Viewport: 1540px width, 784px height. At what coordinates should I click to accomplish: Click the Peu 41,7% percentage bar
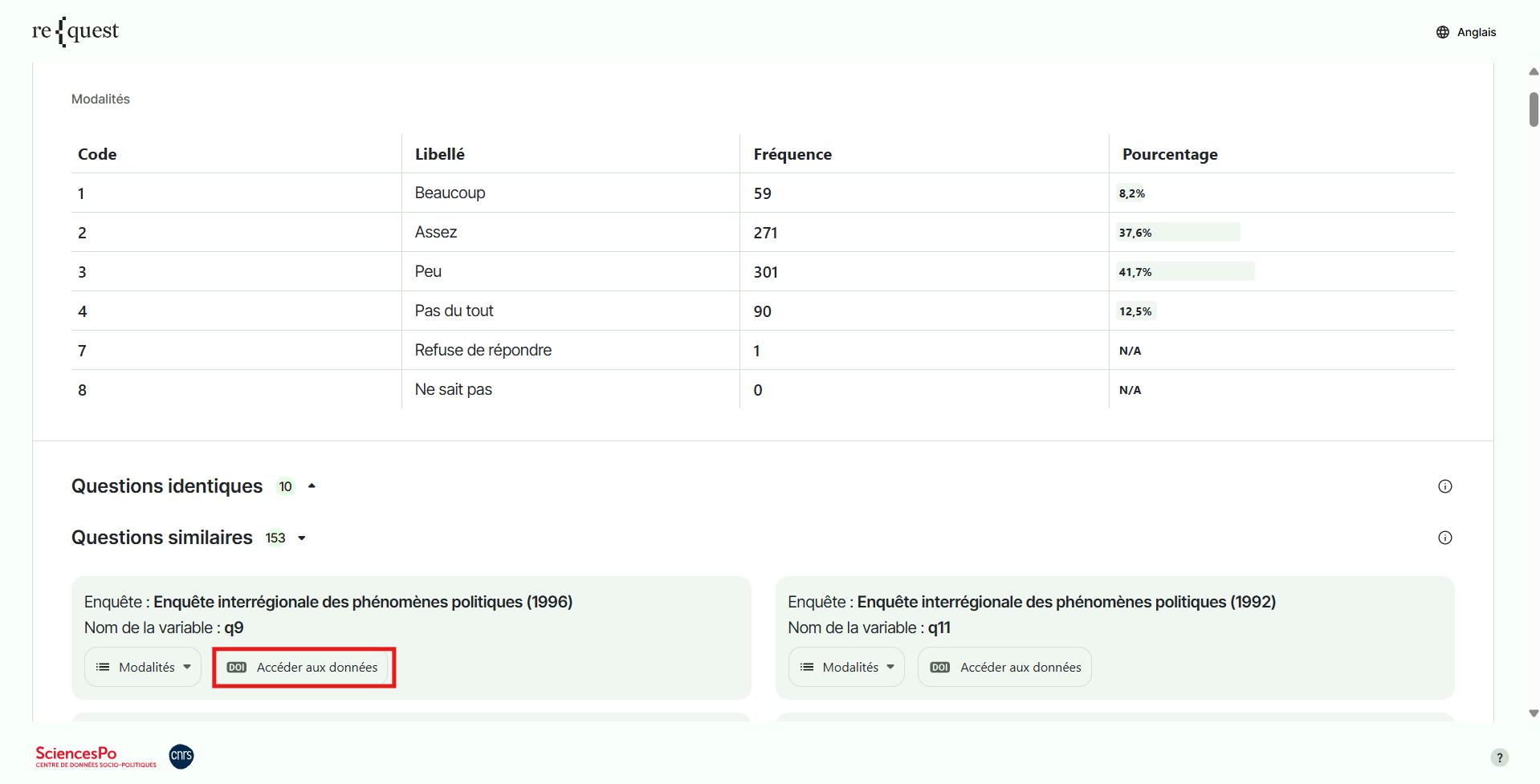[x=1184, y=272]
